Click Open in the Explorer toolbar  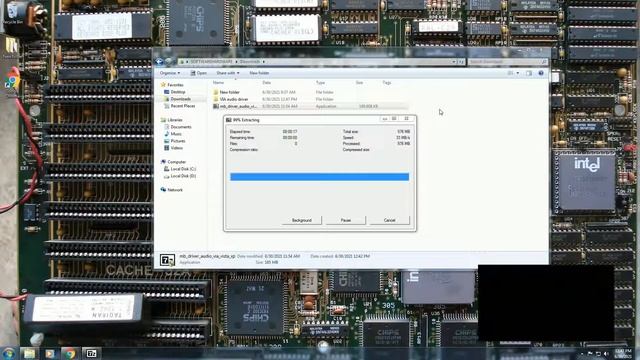(x=199, y=73)
